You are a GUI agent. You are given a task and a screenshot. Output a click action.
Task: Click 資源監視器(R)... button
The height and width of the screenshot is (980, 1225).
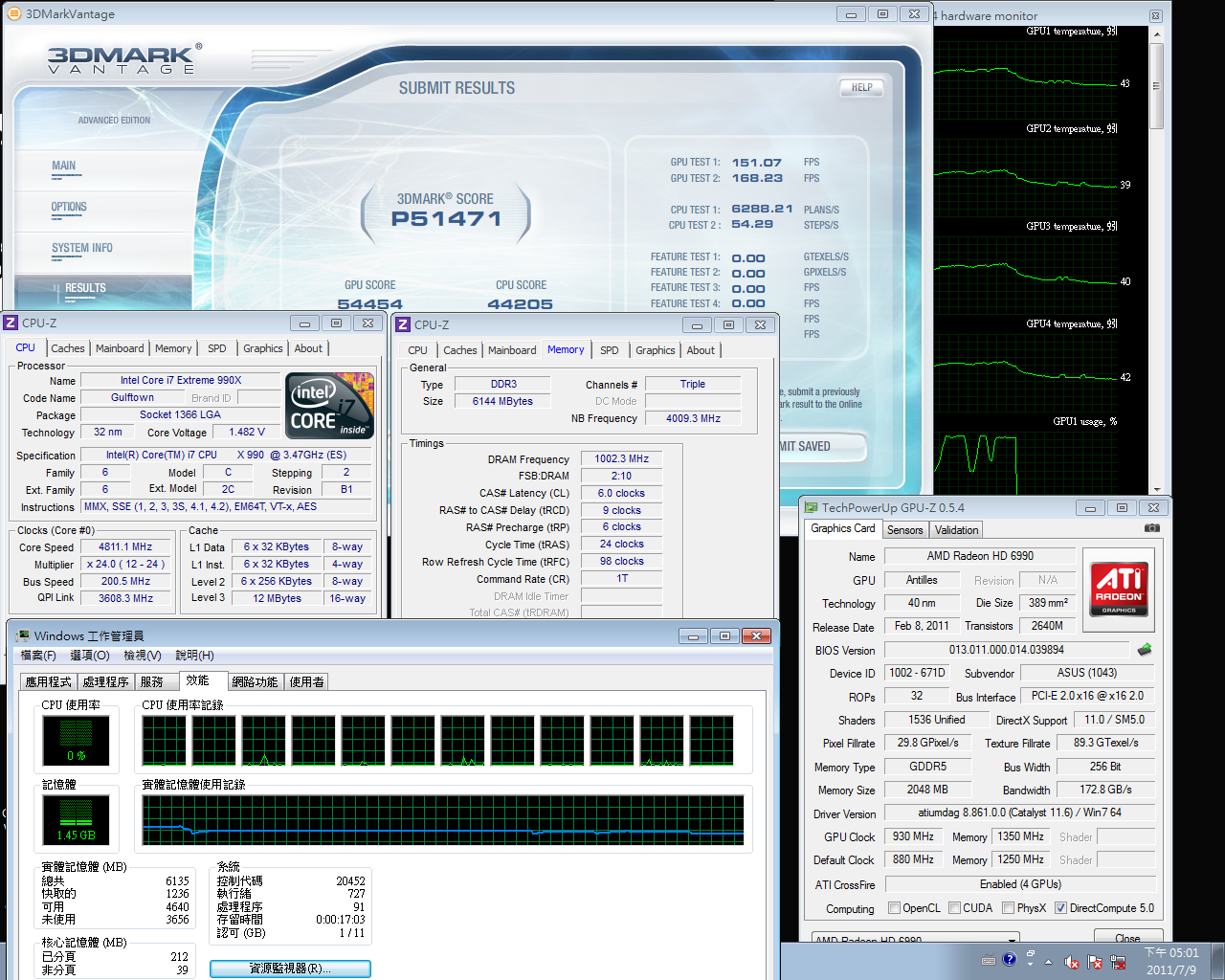[290, 969]
